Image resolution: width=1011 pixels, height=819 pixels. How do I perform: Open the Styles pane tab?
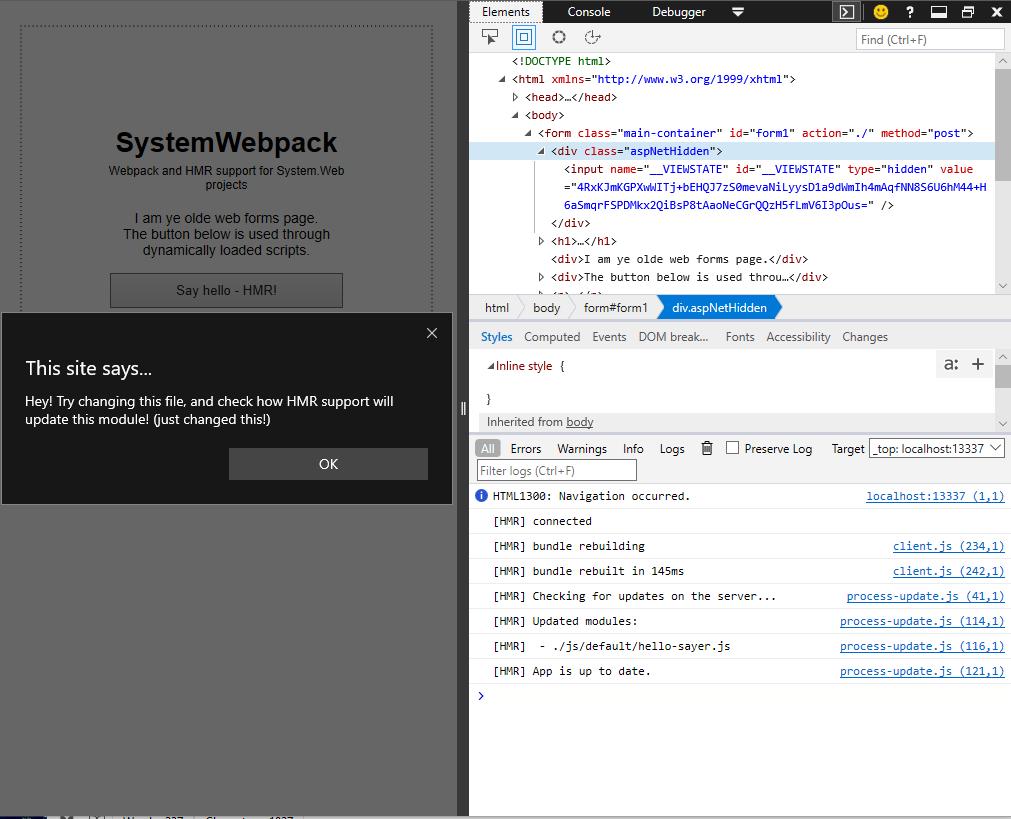(x=496, y=337)
